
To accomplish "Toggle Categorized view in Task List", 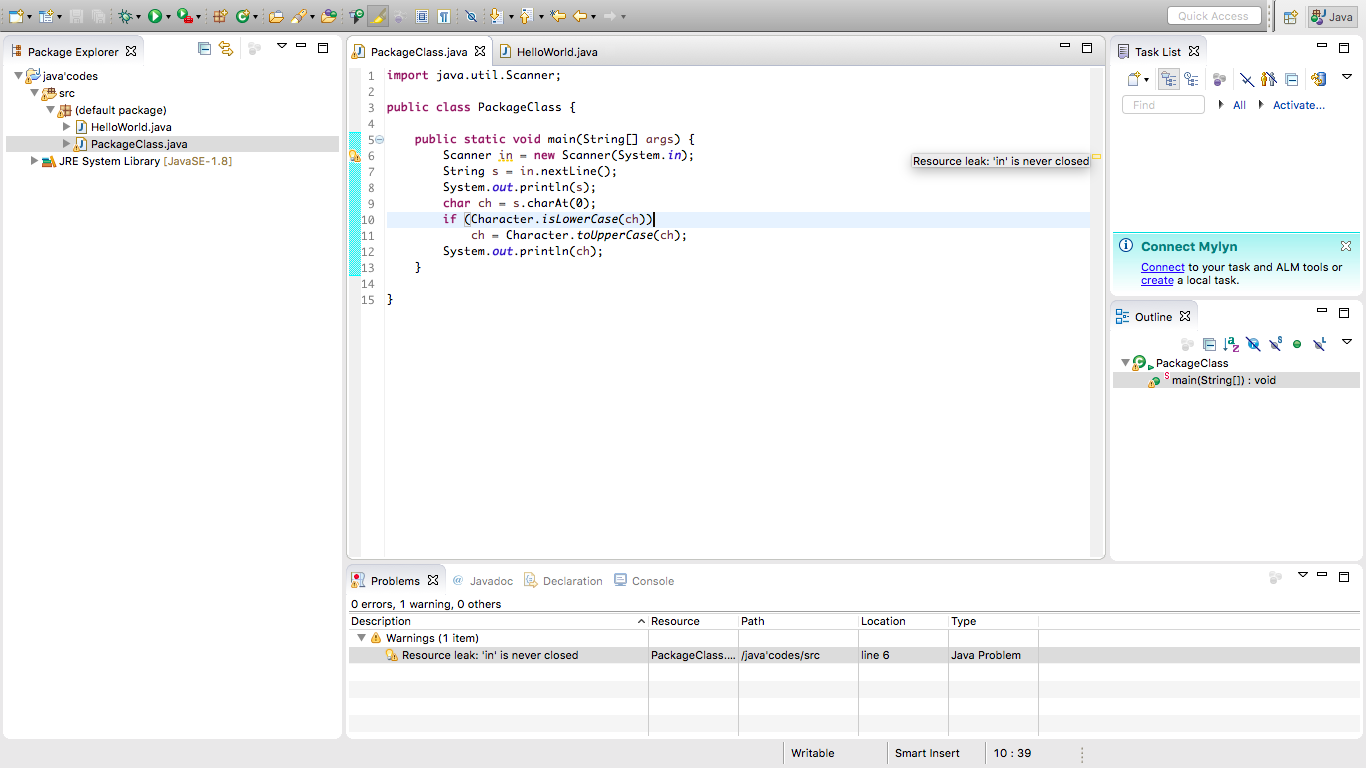I will tap(1168, 79).
